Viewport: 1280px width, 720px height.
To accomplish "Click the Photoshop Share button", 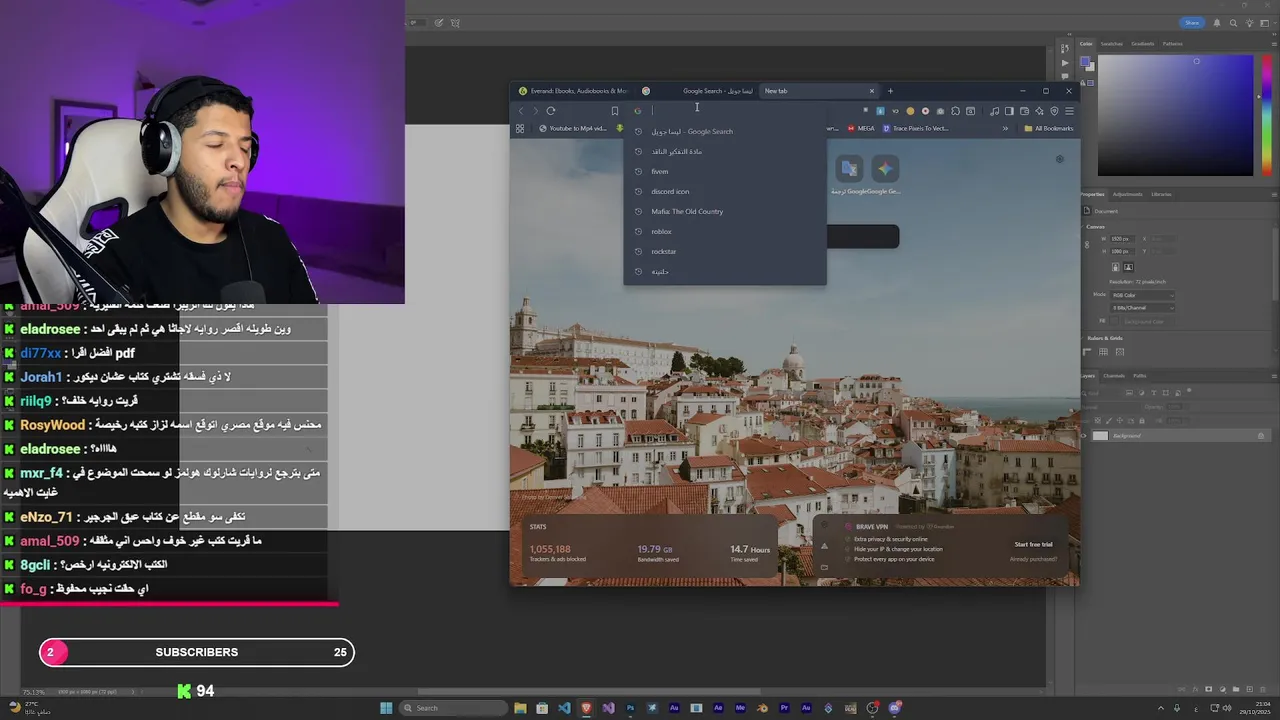I will [x=1192, y=23].
